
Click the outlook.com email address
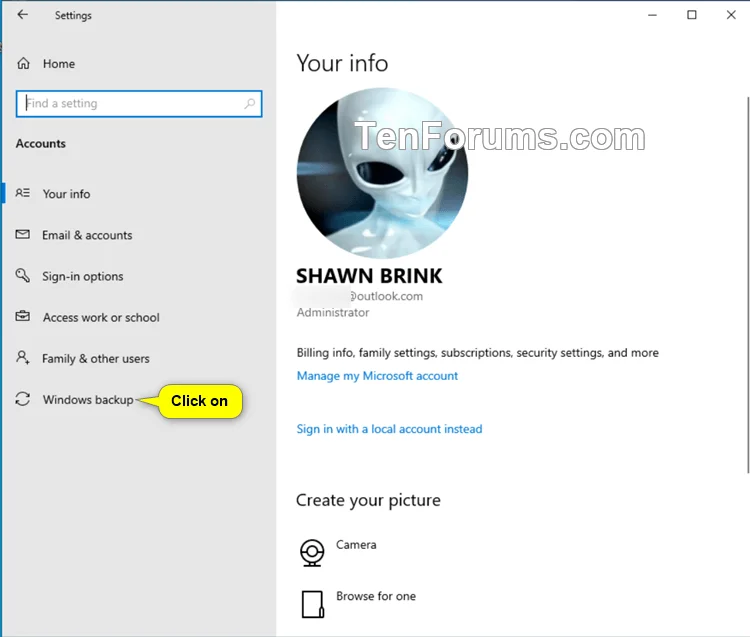(x=386, y=296)
